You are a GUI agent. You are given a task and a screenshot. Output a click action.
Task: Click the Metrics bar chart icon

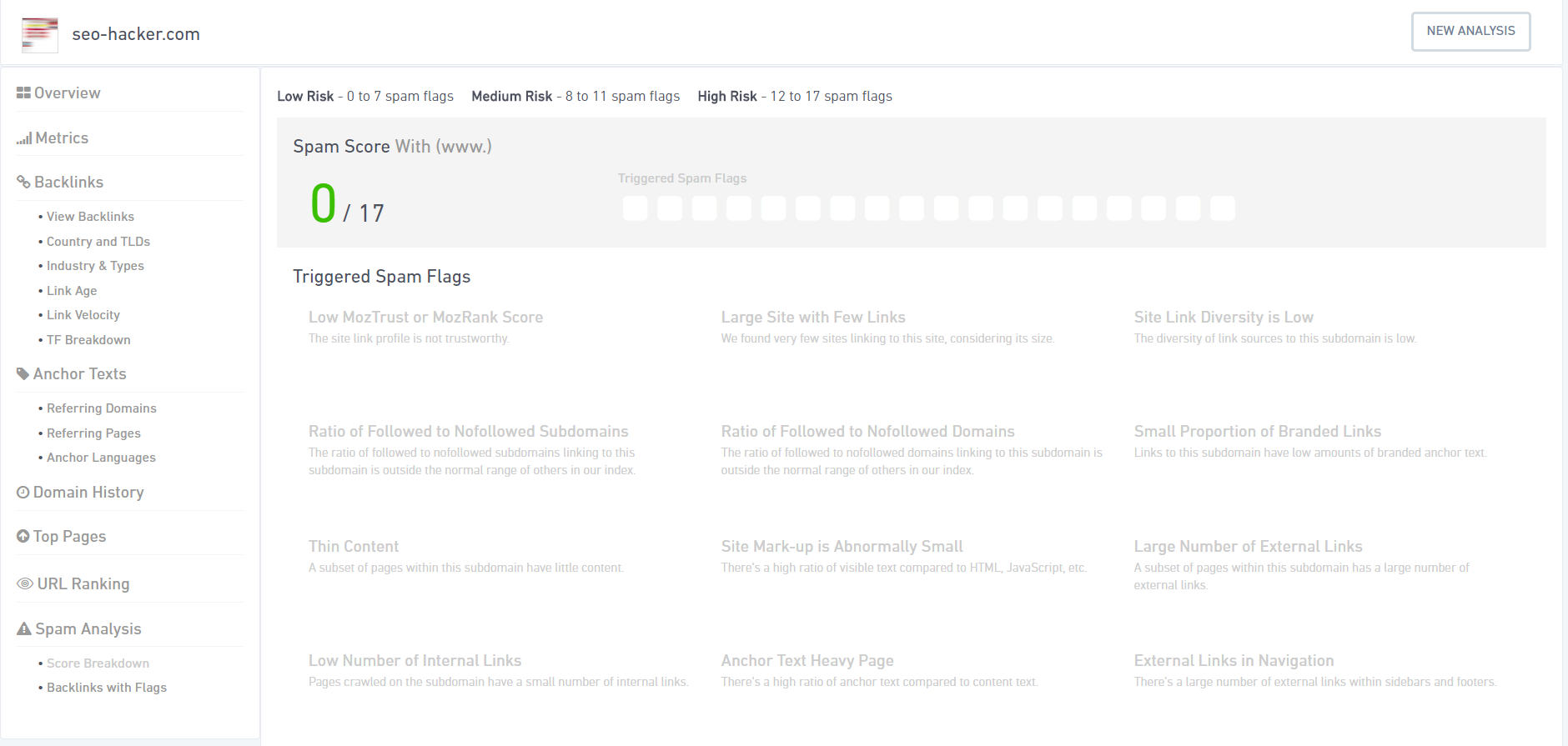click(x=24, y=138)
